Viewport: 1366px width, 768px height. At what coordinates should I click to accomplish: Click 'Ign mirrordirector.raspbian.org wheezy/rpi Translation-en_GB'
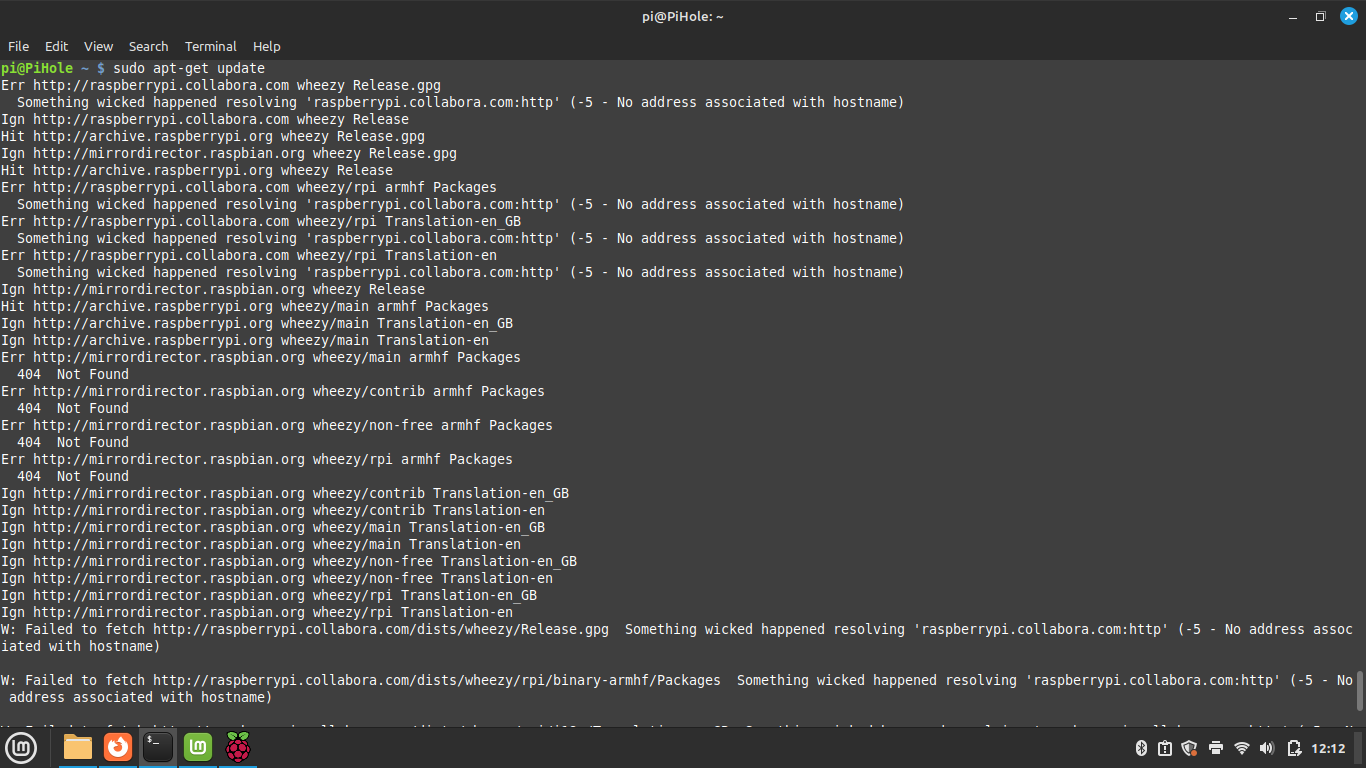click(269, 595)
